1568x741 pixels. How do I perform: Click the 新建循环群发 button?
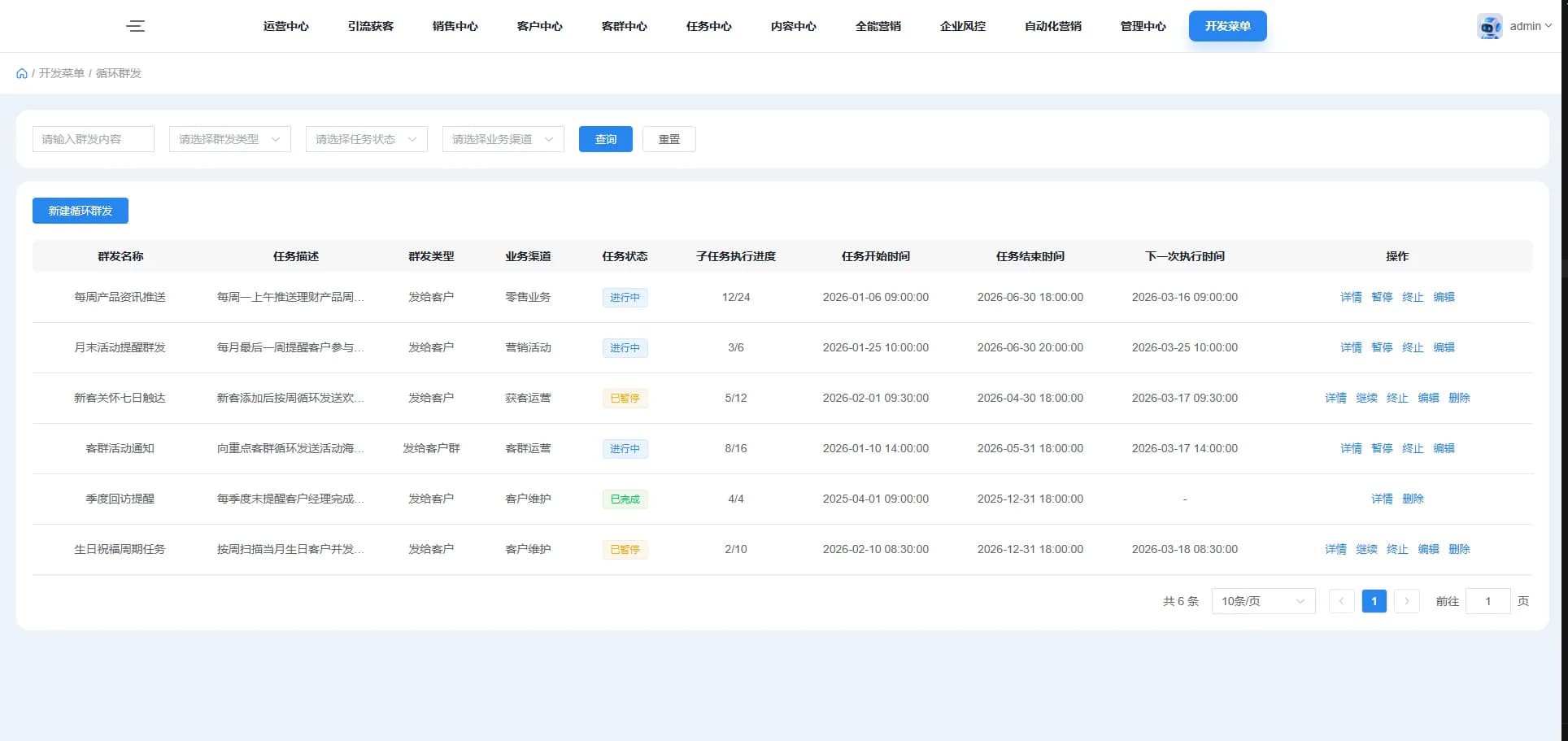click(81, 211)
